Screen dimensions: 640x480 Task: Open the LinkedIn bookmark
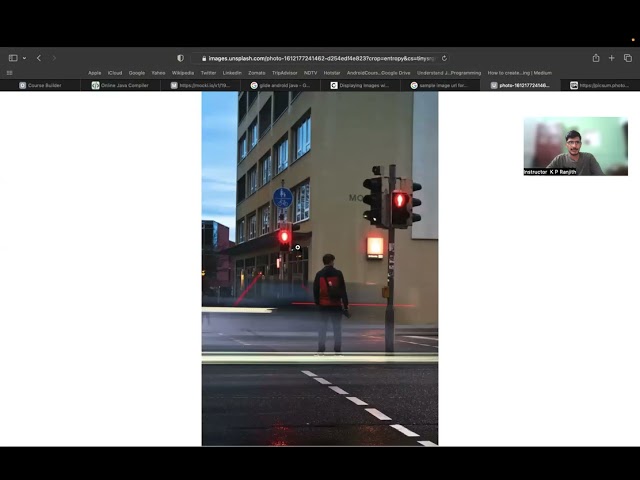pyautogui.click(x=232, y=73)
